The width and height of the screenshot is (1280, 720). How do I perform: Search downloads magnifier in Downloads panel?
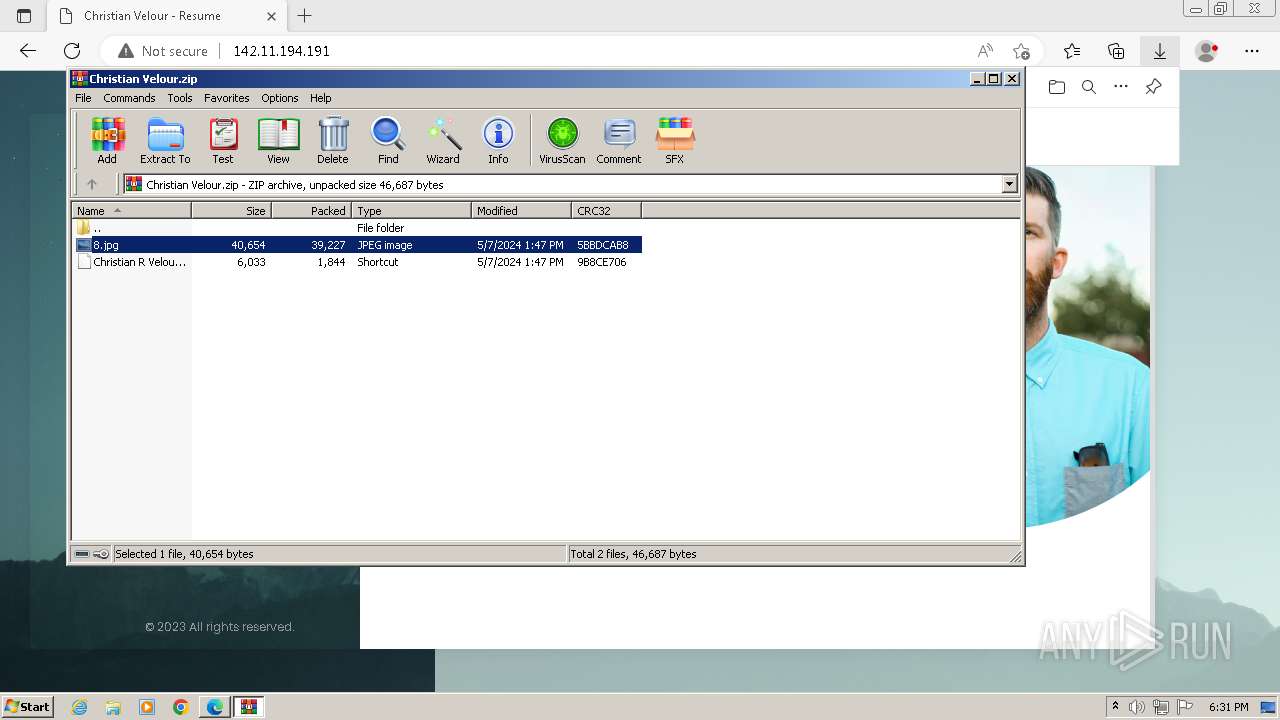1089,87
